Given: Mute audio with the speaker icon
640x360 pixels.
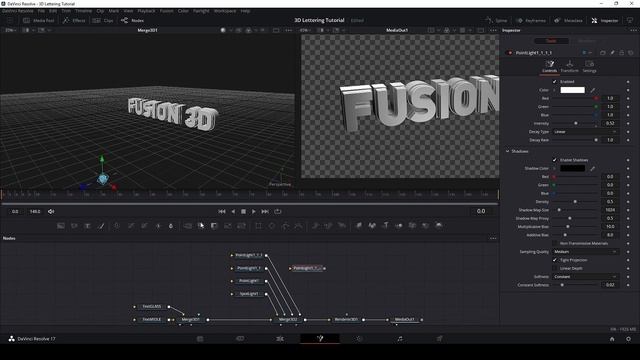Looking at the screenshot, I should pos(51,211).
